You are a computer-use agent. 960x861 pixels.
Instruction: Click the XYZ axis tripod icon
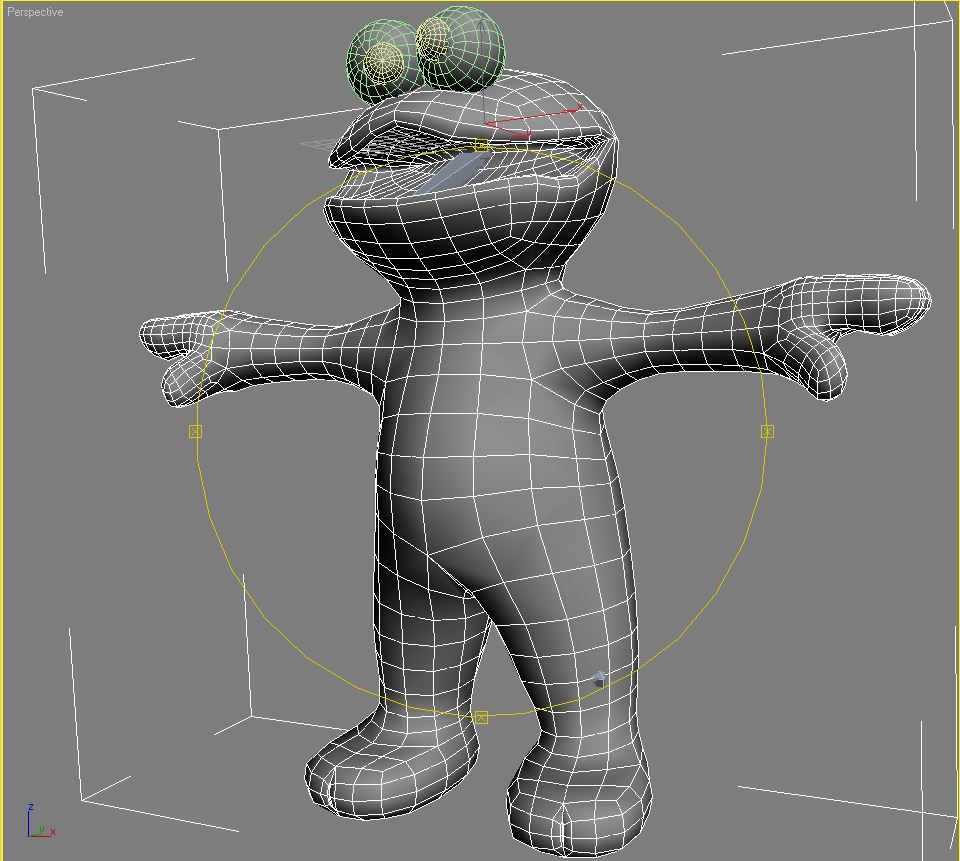click(x=40, y=822)
